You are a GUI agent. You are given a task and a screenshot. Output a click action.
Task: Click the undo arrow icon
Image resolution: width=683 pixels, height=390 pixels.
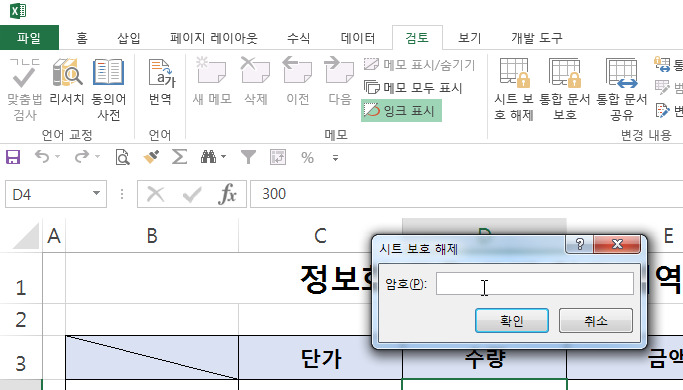[42, 156]
